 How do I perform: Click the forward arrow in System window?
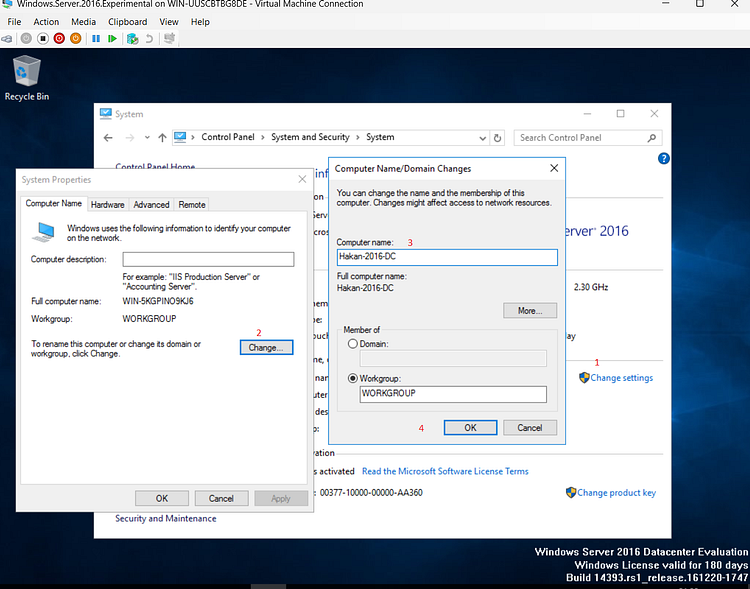tap(130, 138)
